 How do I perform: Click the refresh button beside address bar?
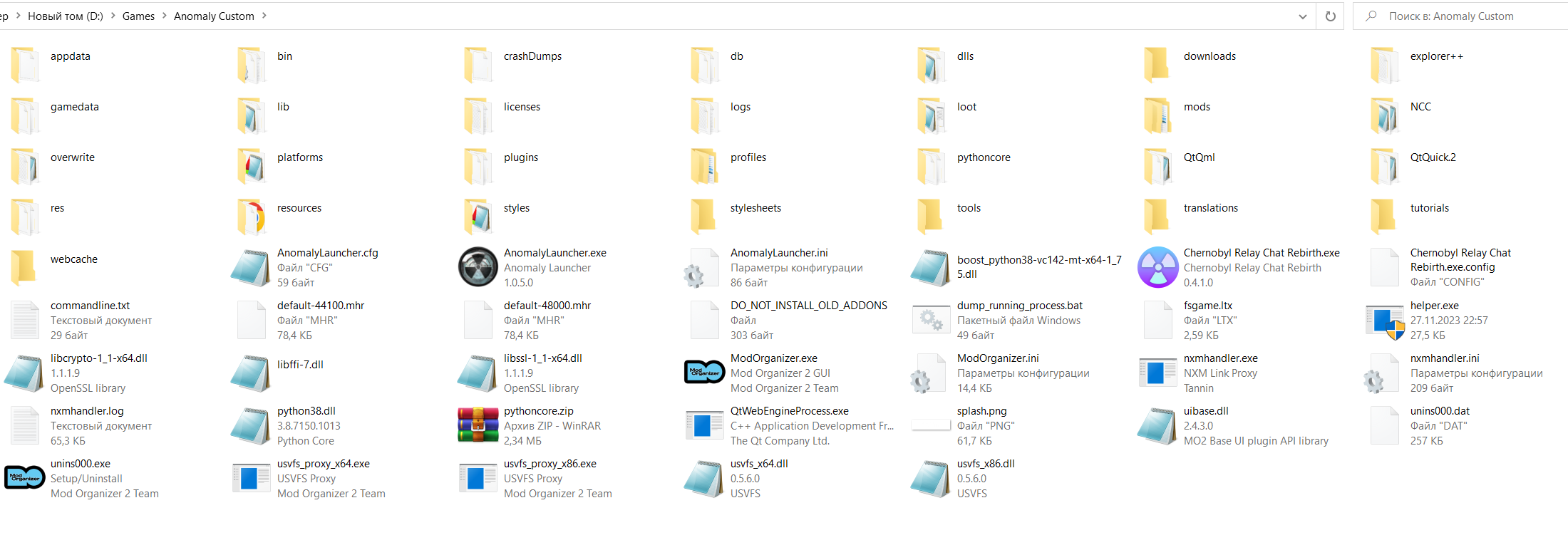pos(1330,16)
